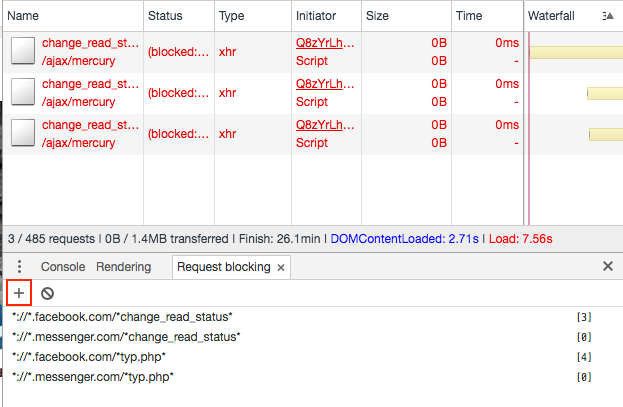Click the remove all patterns icon

tap(47, 294)
